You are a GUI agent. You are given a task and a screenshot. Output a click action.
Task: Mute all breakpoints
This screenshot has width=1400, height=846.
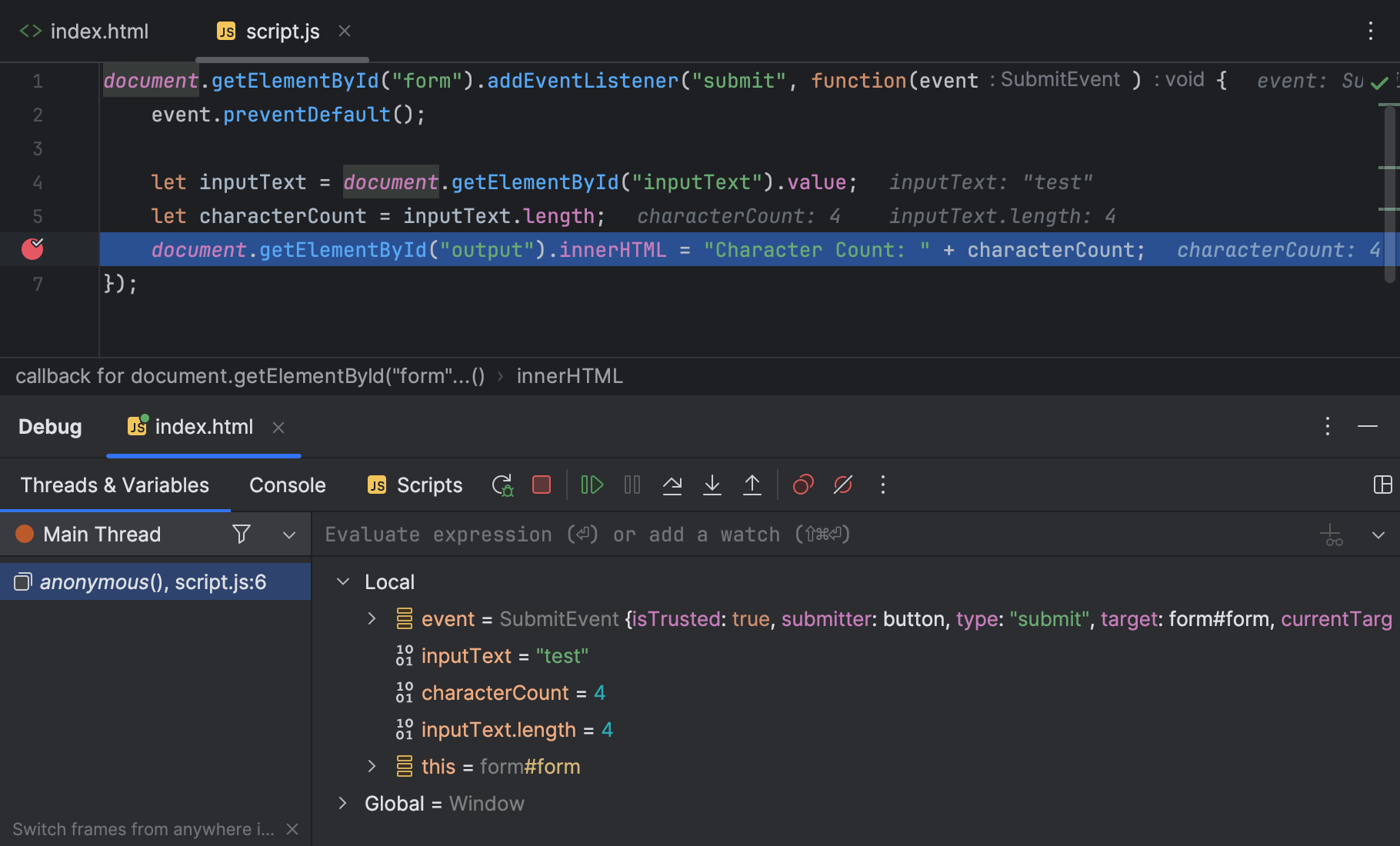pos(843,485)
